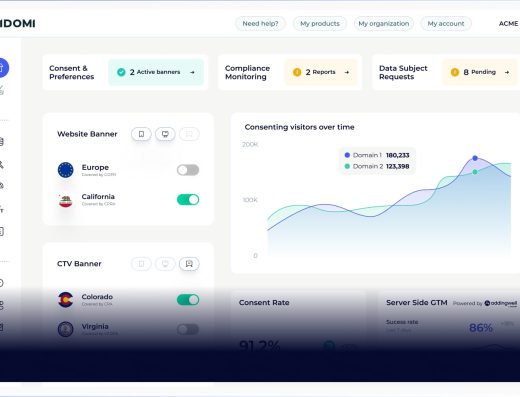Disable the California banner toggle
Screen dimensions: 520x397
pos(188,200)
